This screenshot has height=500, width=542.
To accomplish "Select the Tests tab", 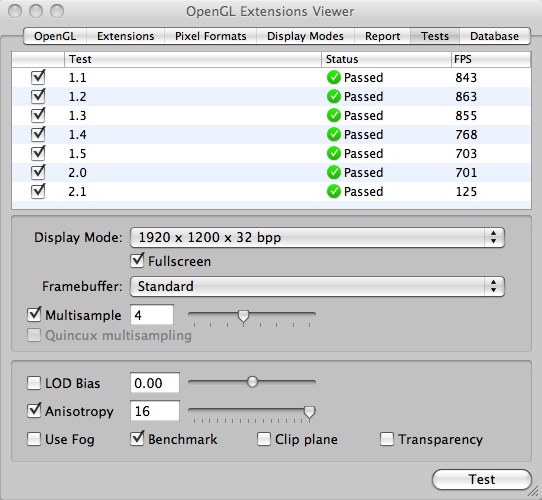I will coord(435,36).
